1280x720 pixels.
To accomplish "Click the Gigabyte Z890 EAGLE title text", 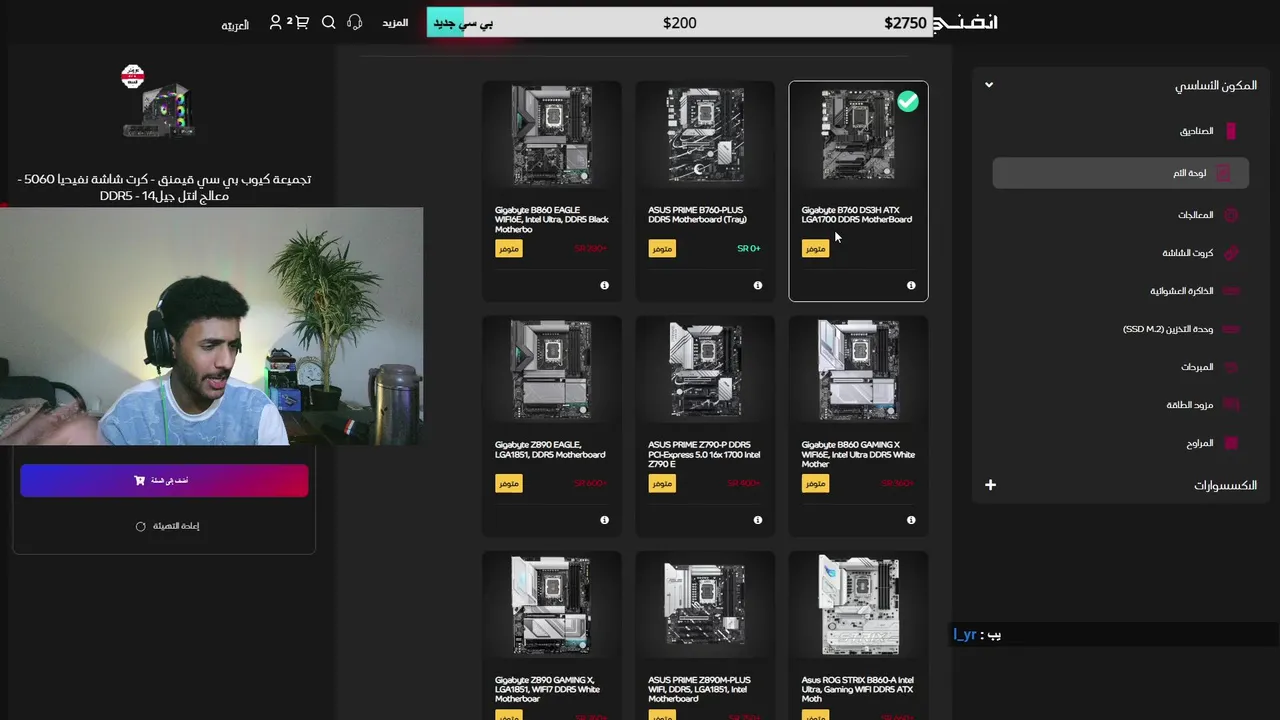I will click(x=551, y=450).
